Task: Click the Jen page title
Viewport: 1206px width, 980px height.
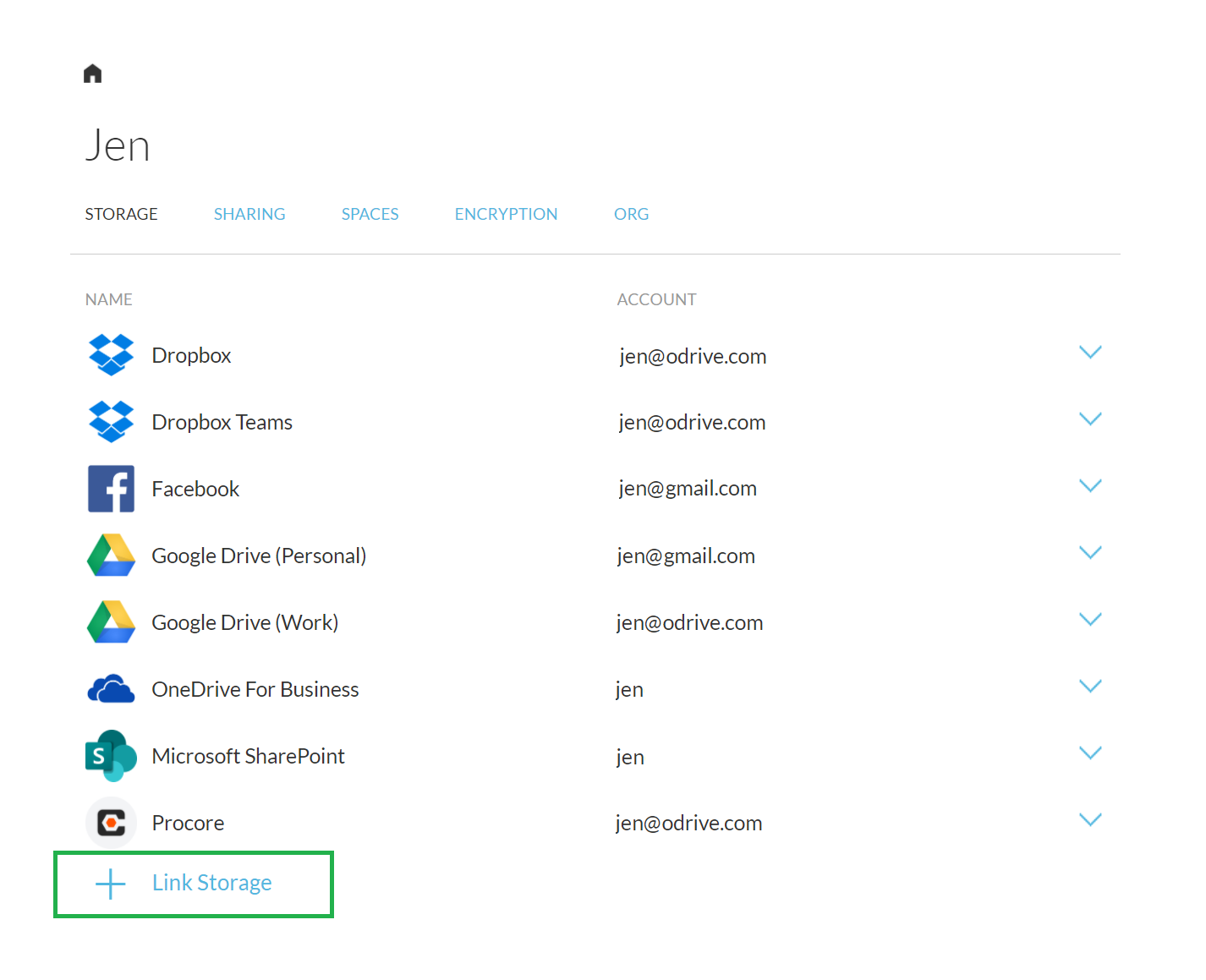Action: [x=118, y=145]
